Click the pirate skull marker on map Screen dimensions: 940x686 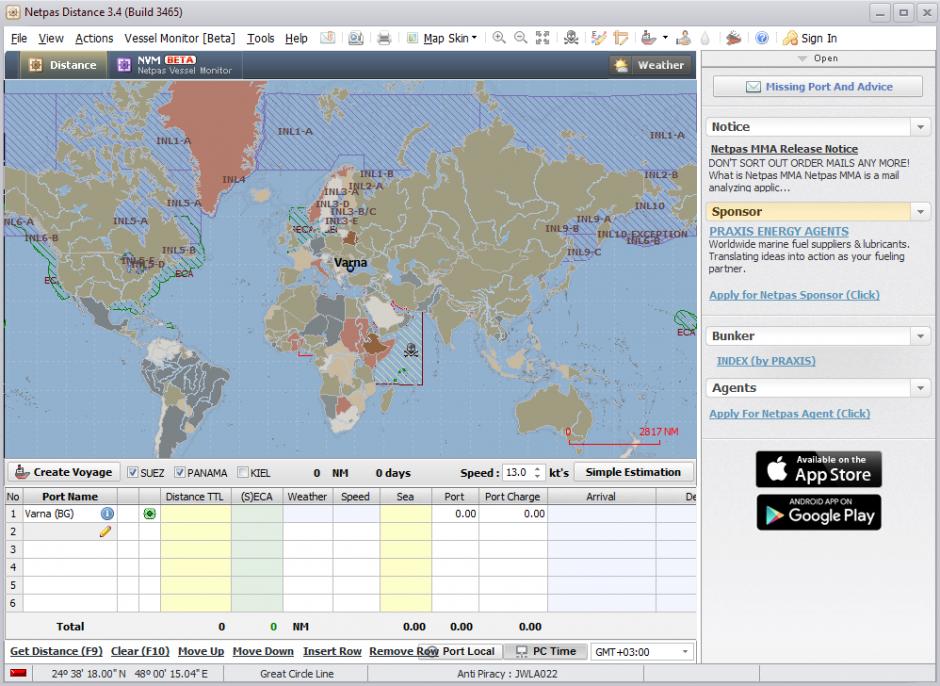(x=411, y=350)
